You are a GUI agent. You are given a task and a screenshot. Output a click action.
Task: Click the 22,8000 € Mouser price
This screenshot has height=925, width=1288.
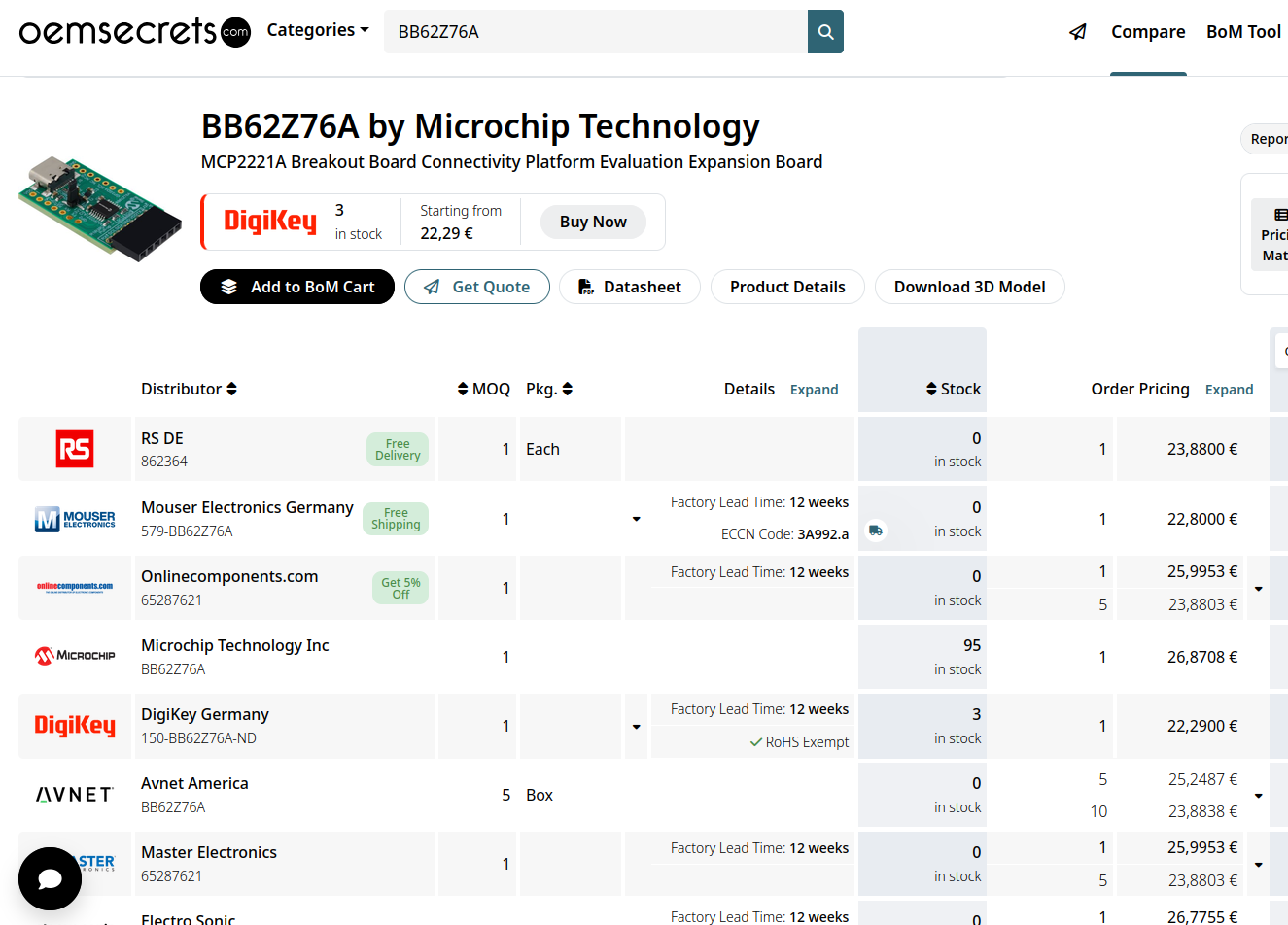(1202, 519)
